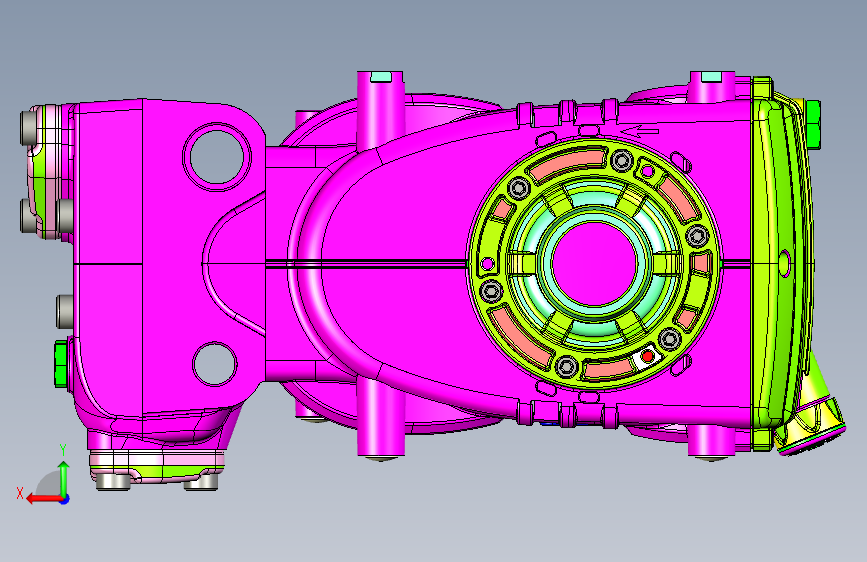Select the 'Y' label of the triad
Viewport: 867px width, 562px height.
(63, 450)
